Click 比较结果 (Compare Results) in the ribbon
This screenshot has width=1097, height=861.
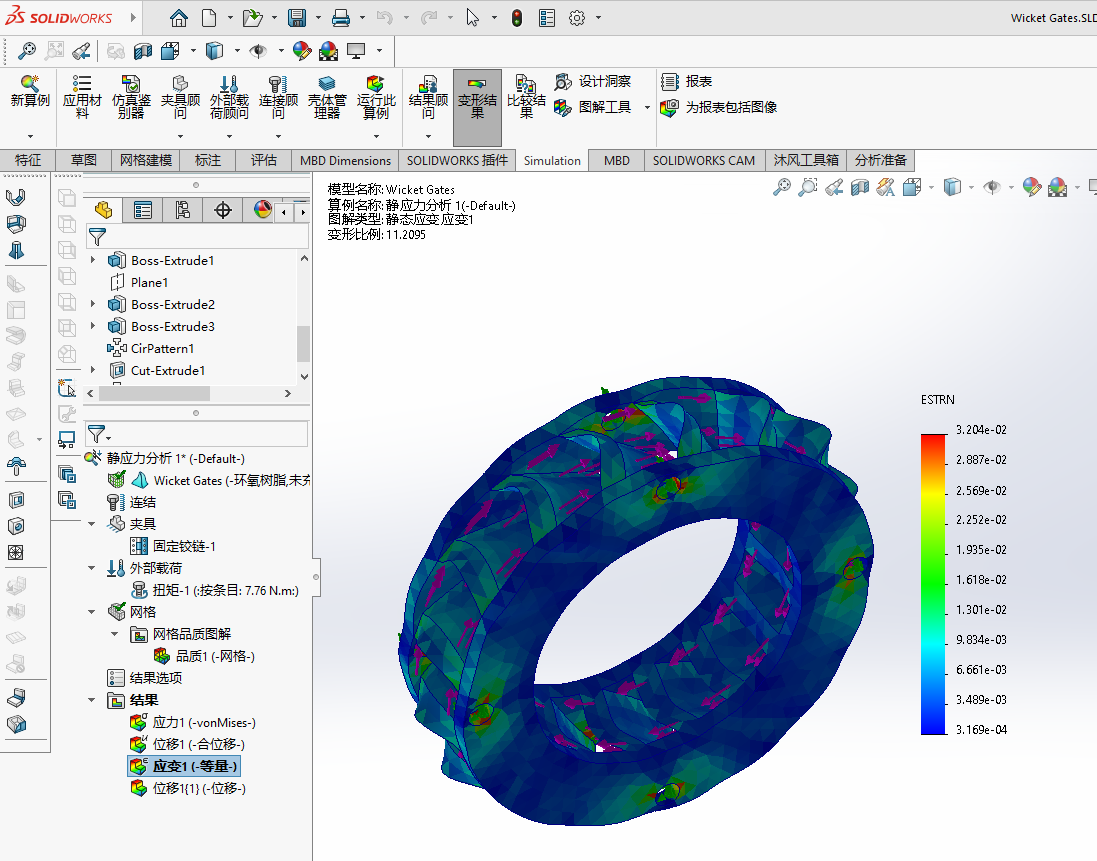[x=526, y=97]
